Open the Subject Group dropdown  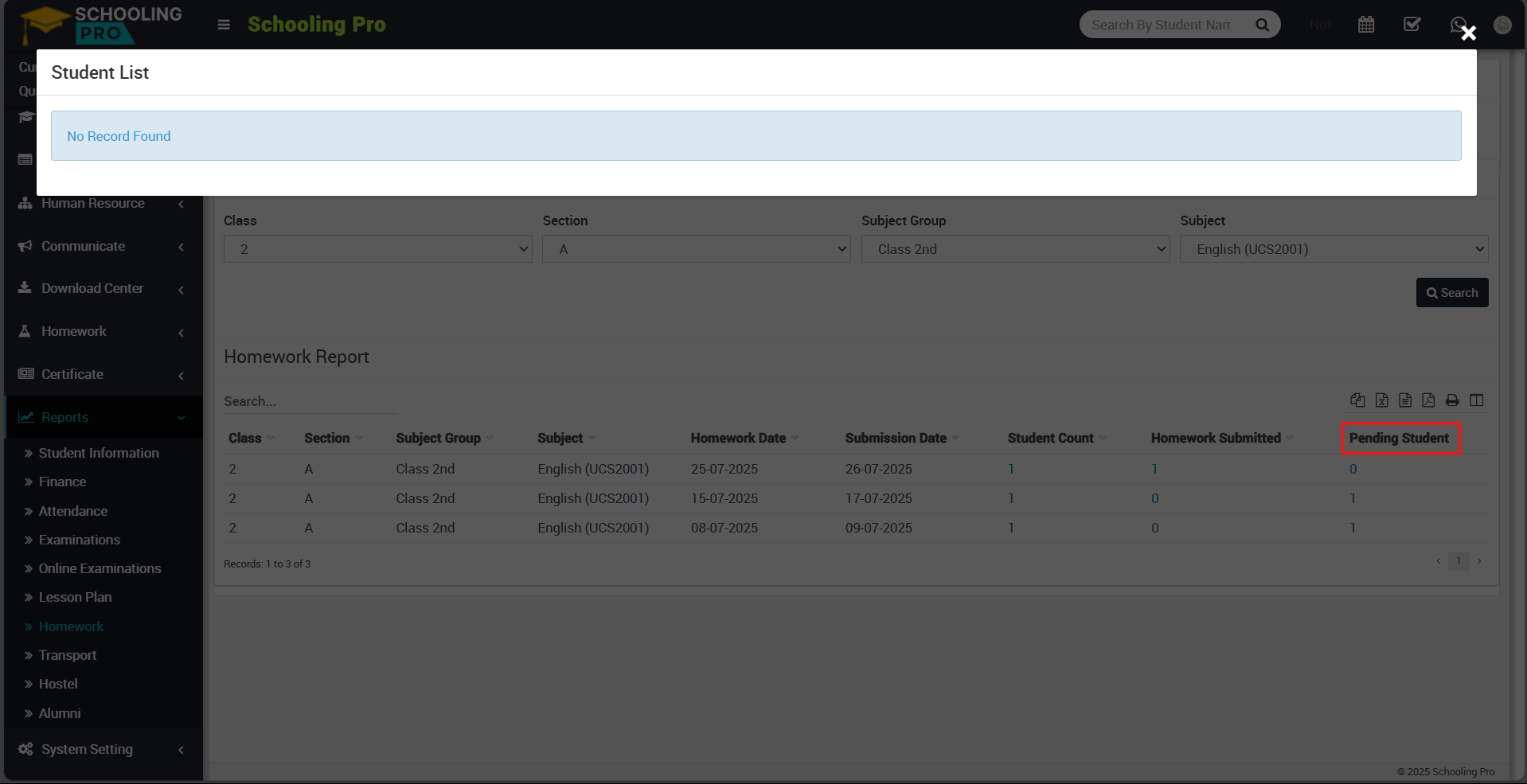pos(1016,249)
